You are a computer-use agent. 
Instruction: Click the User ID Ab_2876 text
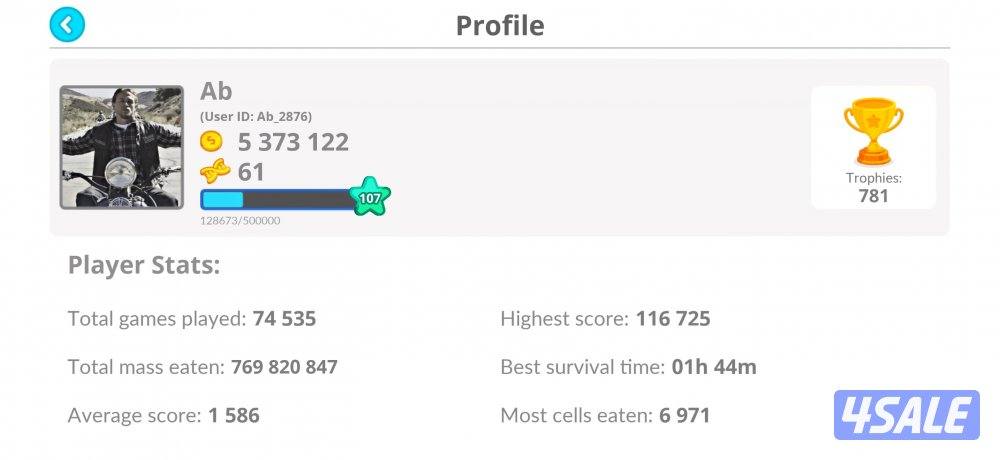(256, 117)
